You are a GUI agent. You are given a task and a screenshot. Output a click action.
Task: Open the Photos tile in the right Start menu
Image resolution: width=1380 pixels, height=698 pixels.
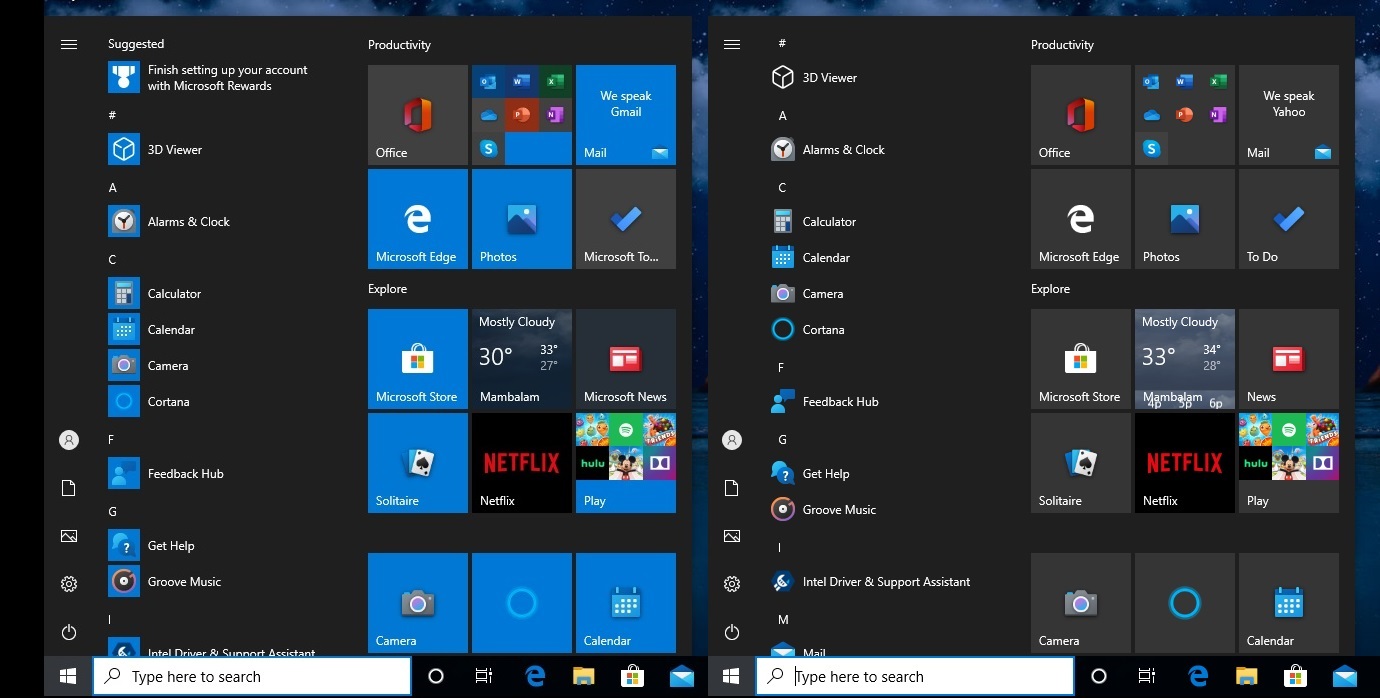[1184, 219]
